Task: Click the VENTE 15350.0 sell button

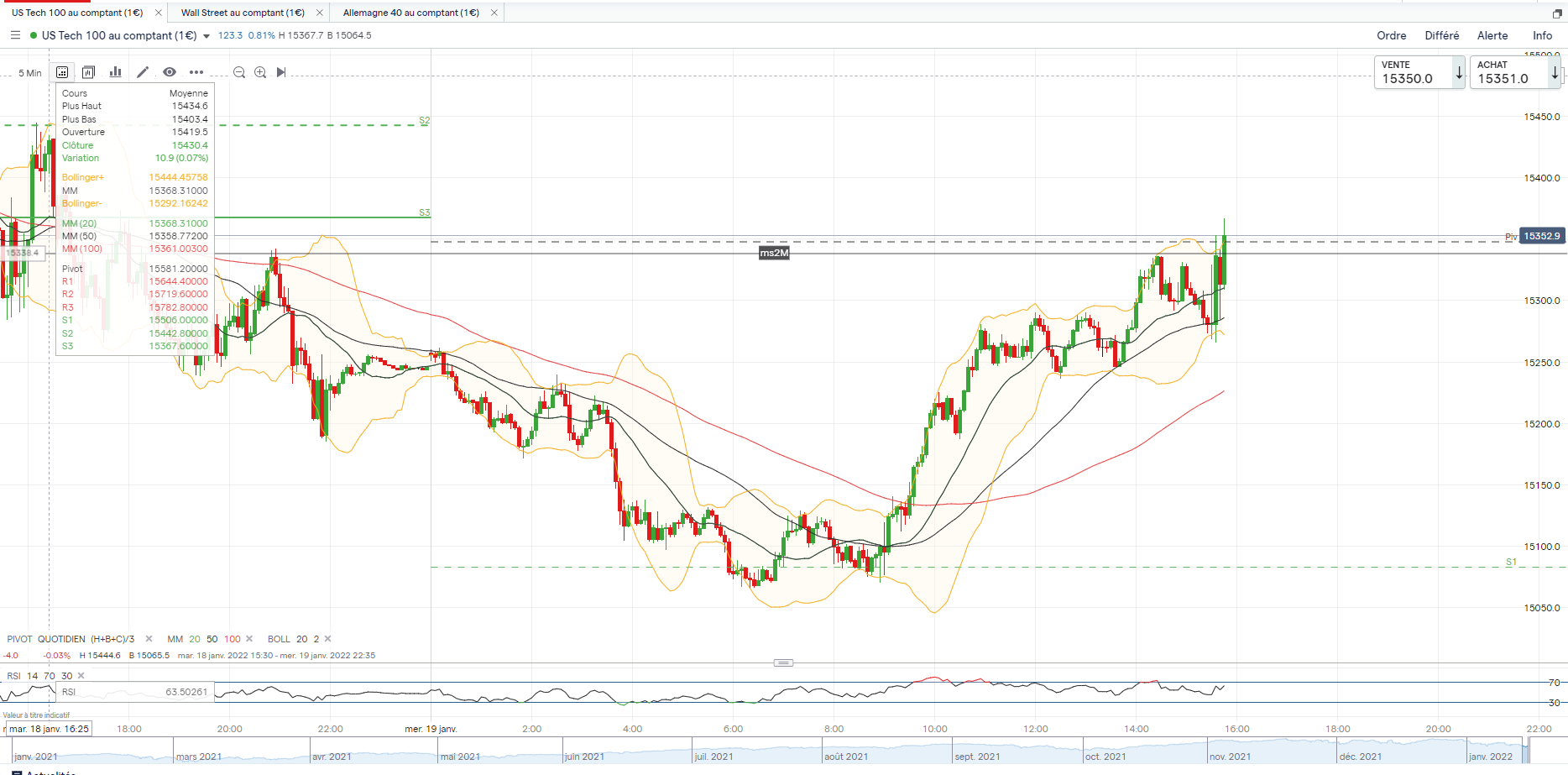Action: (x=1413, y=72)
